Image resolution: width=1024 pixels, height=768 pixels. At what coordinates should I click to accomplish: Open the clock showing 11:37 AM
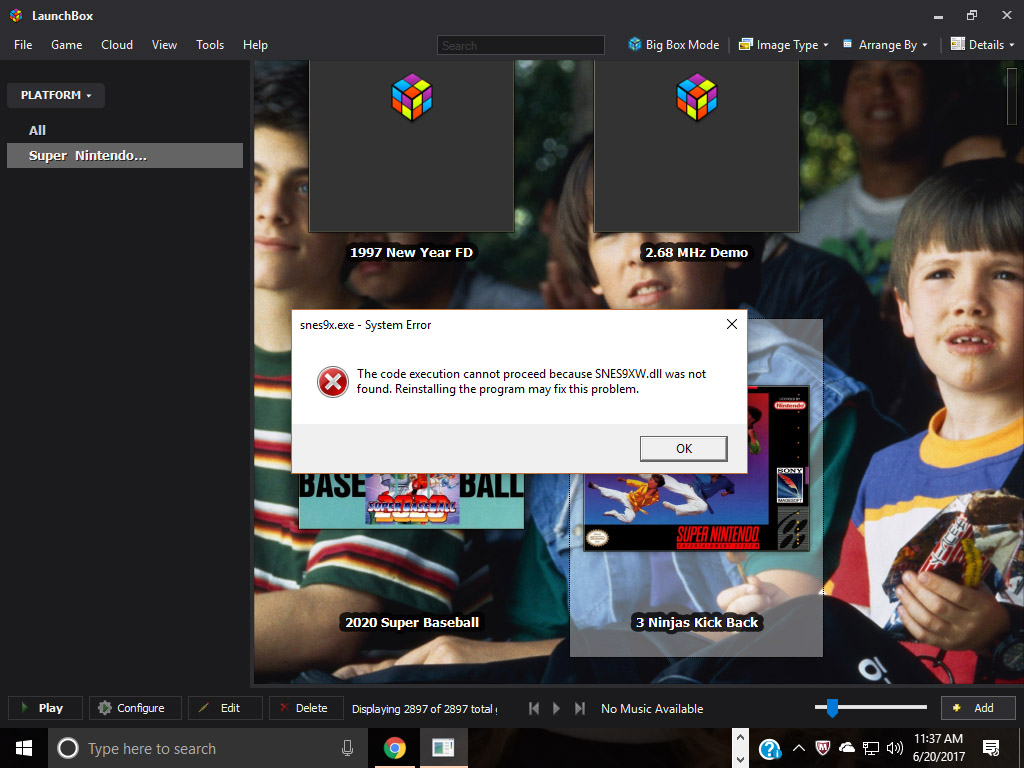pos(938,748)
